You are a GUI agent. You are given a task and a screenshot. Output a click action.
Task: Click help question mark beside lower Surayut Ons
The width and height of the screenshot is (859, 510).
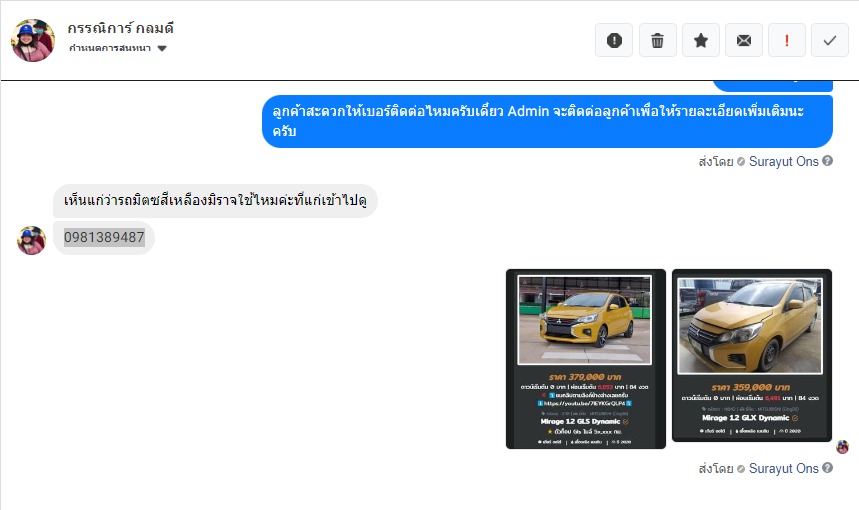click(827, 468)
